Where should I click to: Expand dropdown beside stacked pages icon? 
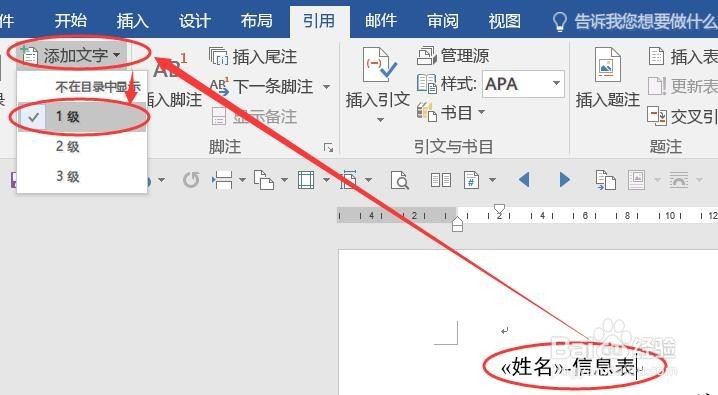[x=284, y=180]
